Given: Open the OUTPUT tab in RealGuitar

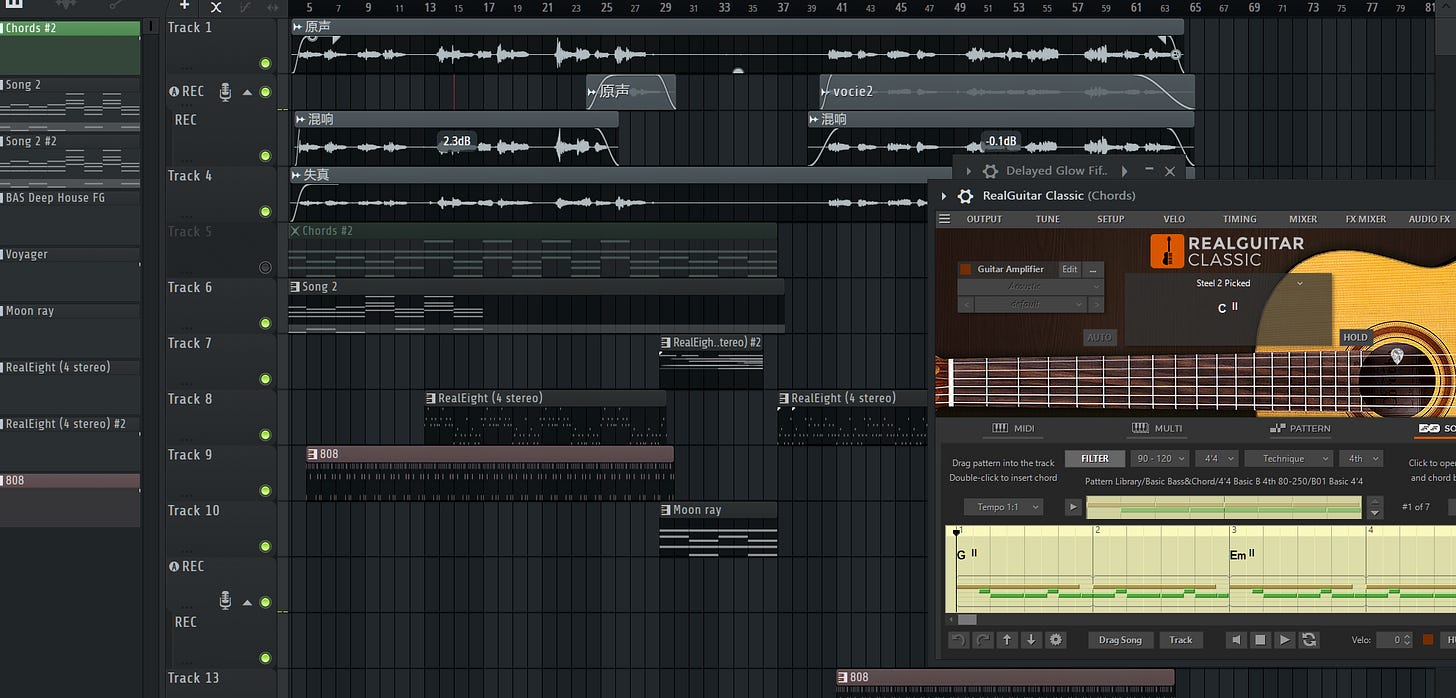Looking at the screenshot, I should click(984, 219).
